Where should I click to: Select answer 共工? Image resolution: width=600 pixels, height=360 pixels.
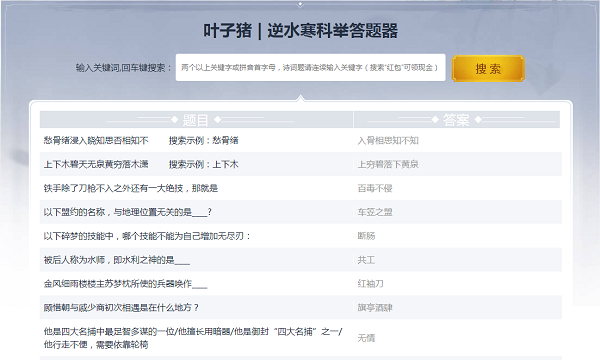366,260
